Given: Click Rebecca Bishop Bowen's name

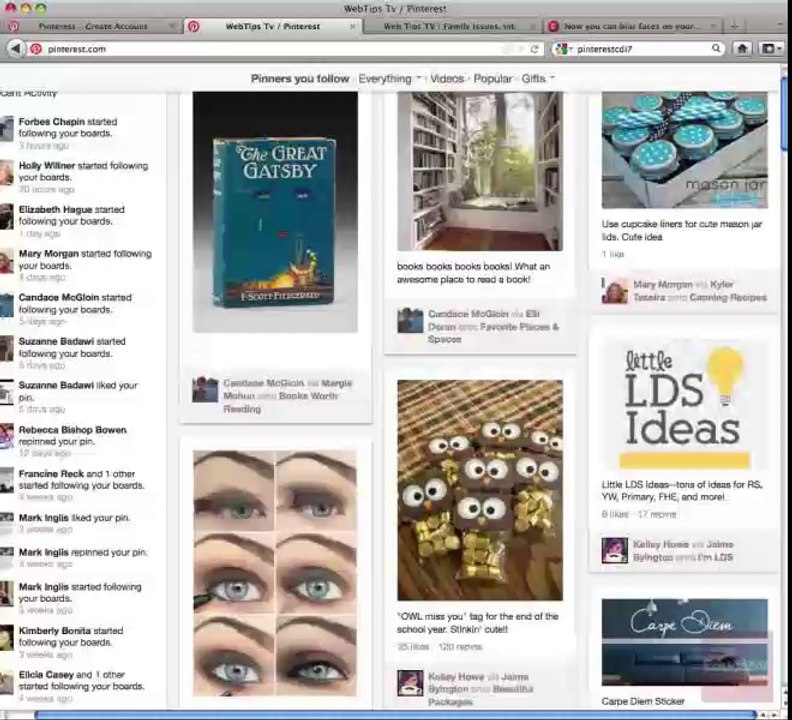Looking at the screenshot, I should click(73, 430).
